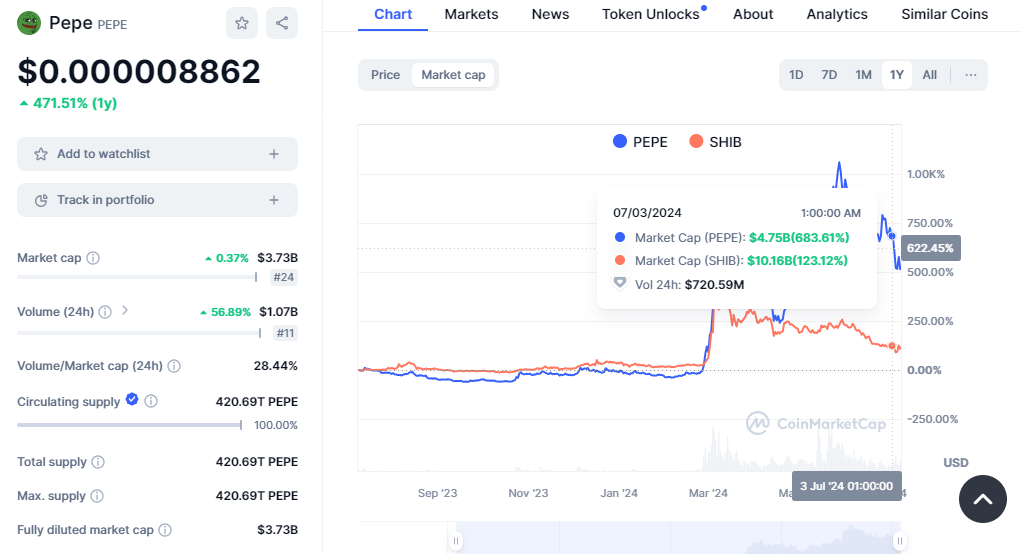This screenshot has height=554, width=1021.
Task: Click the Volume (24h) info icon
Action: (105, 312)
